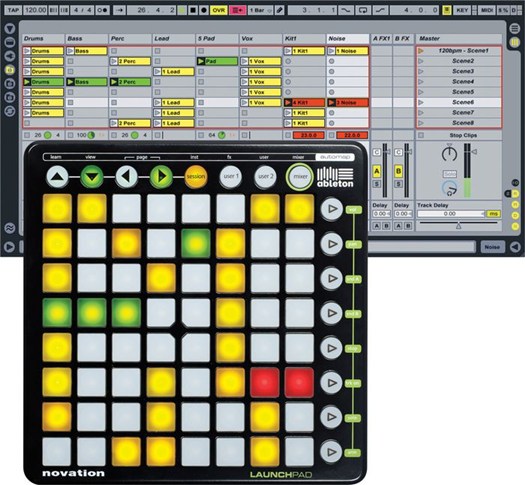Toggle the IO section button on the right edge
This screenshot has height=485, width=525.
(x=516, y=183)
